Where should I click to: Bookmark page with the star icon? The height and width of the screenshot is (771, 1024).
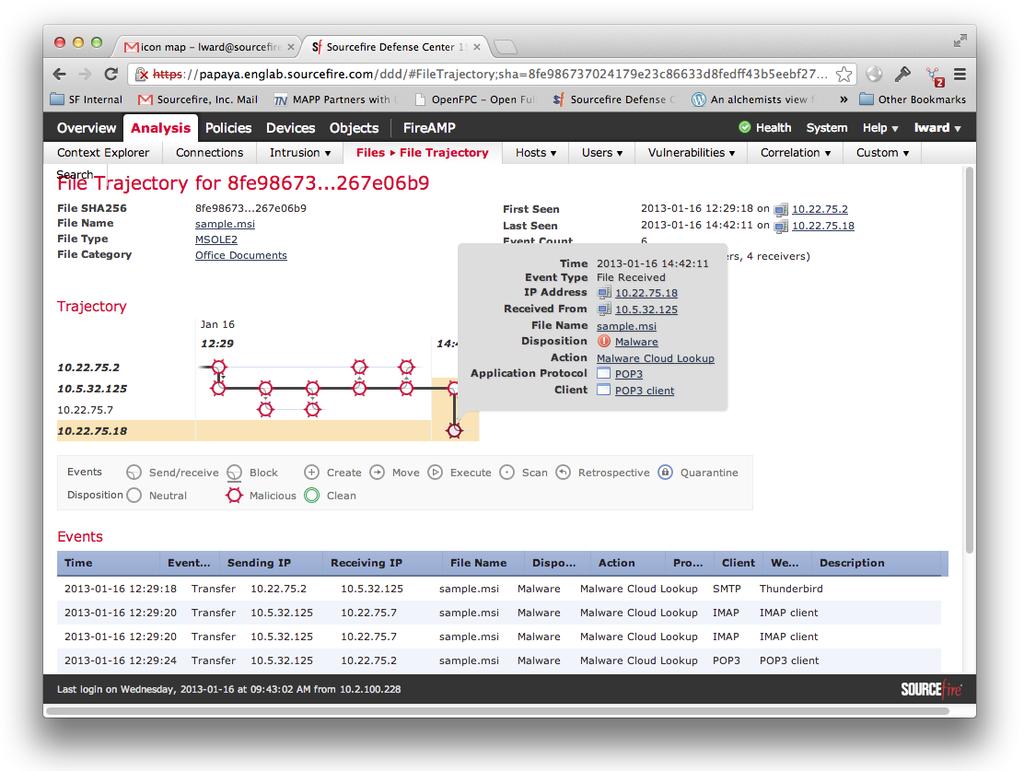tap(844, 74)
